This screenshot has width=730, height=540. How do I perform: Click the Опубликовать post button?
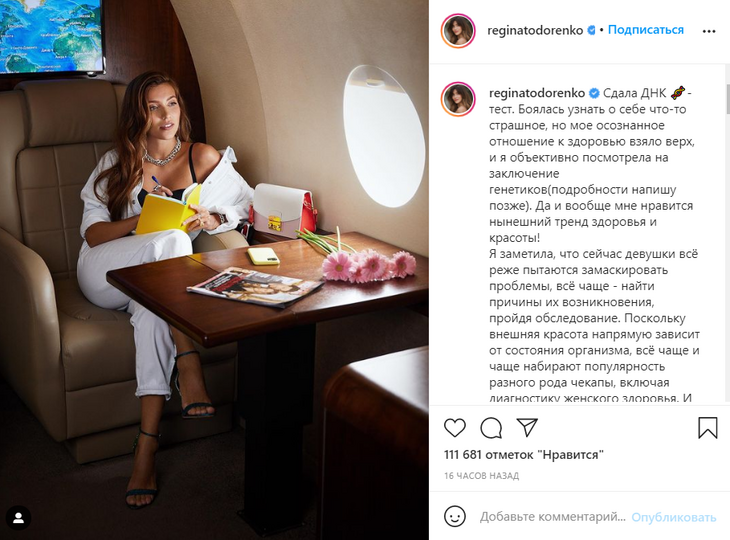click(x=673, y=517)
